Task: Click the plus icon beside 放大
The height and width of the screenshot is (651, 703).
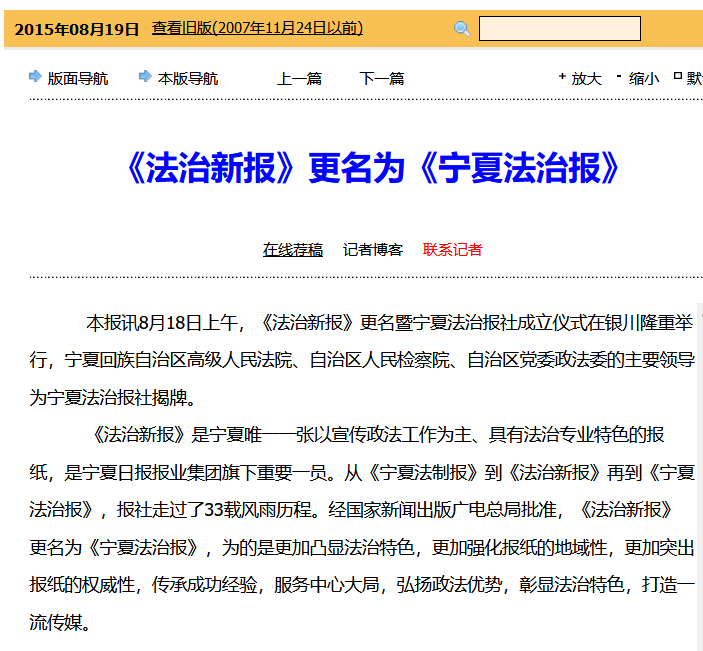Action: 562,76
